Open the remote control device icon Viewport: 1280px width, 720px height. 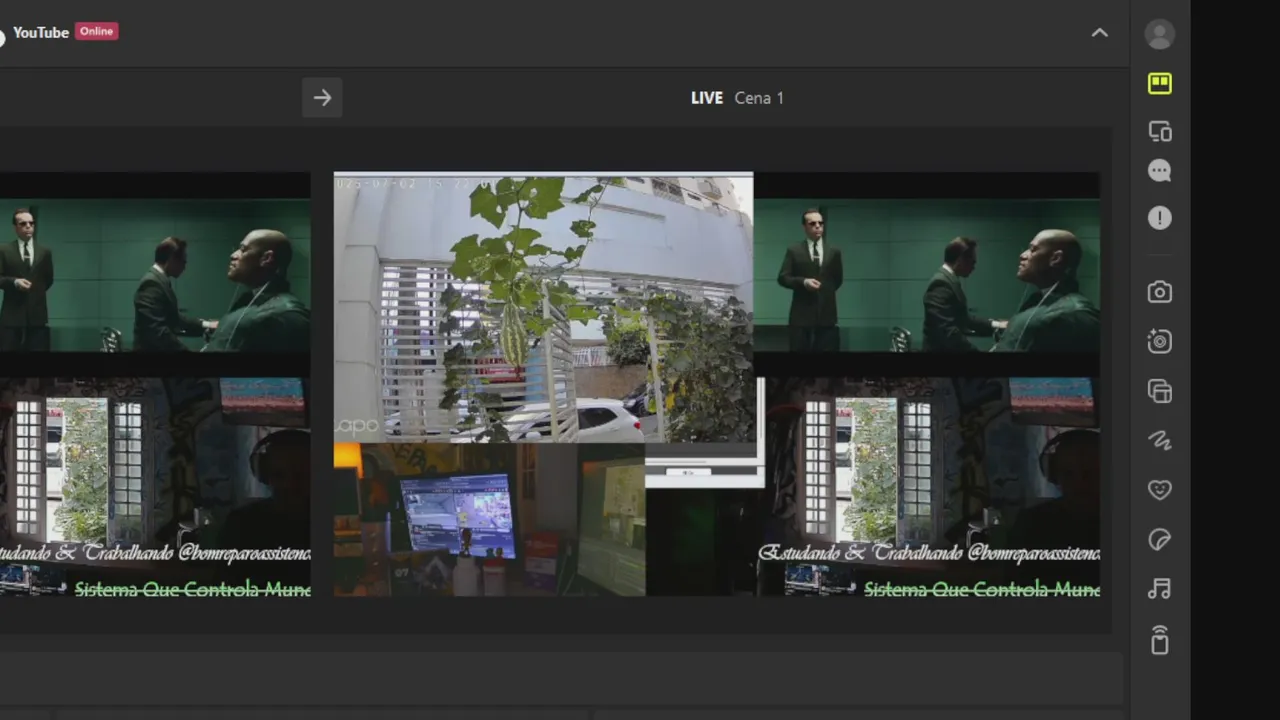pyautogui.click(x=1160, y=640)
